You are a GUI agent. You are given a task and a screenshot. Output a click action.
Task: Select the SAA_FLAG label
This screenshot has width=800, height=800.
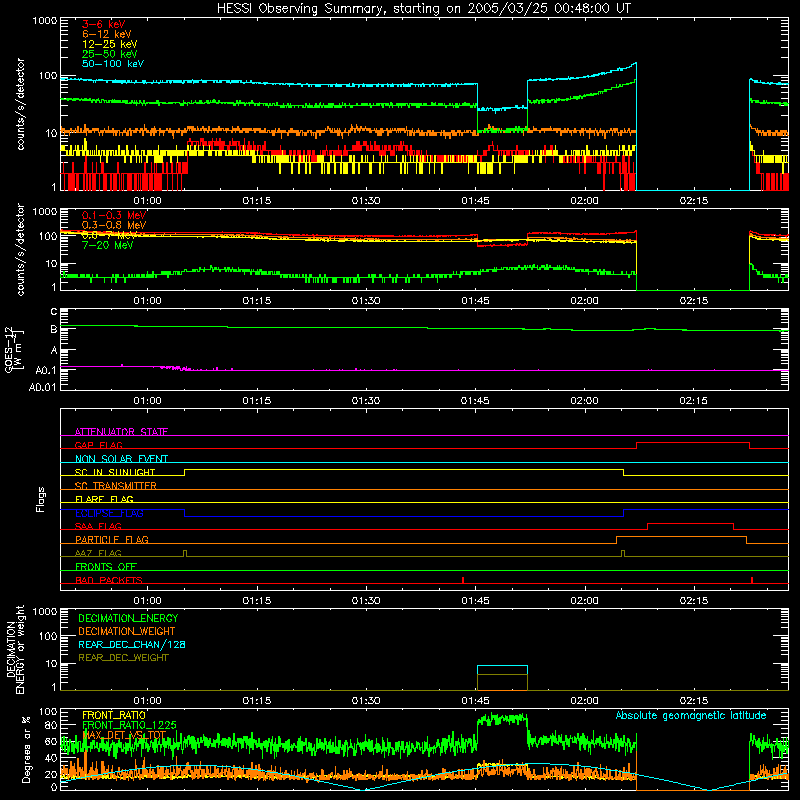[x=98, y=526]
